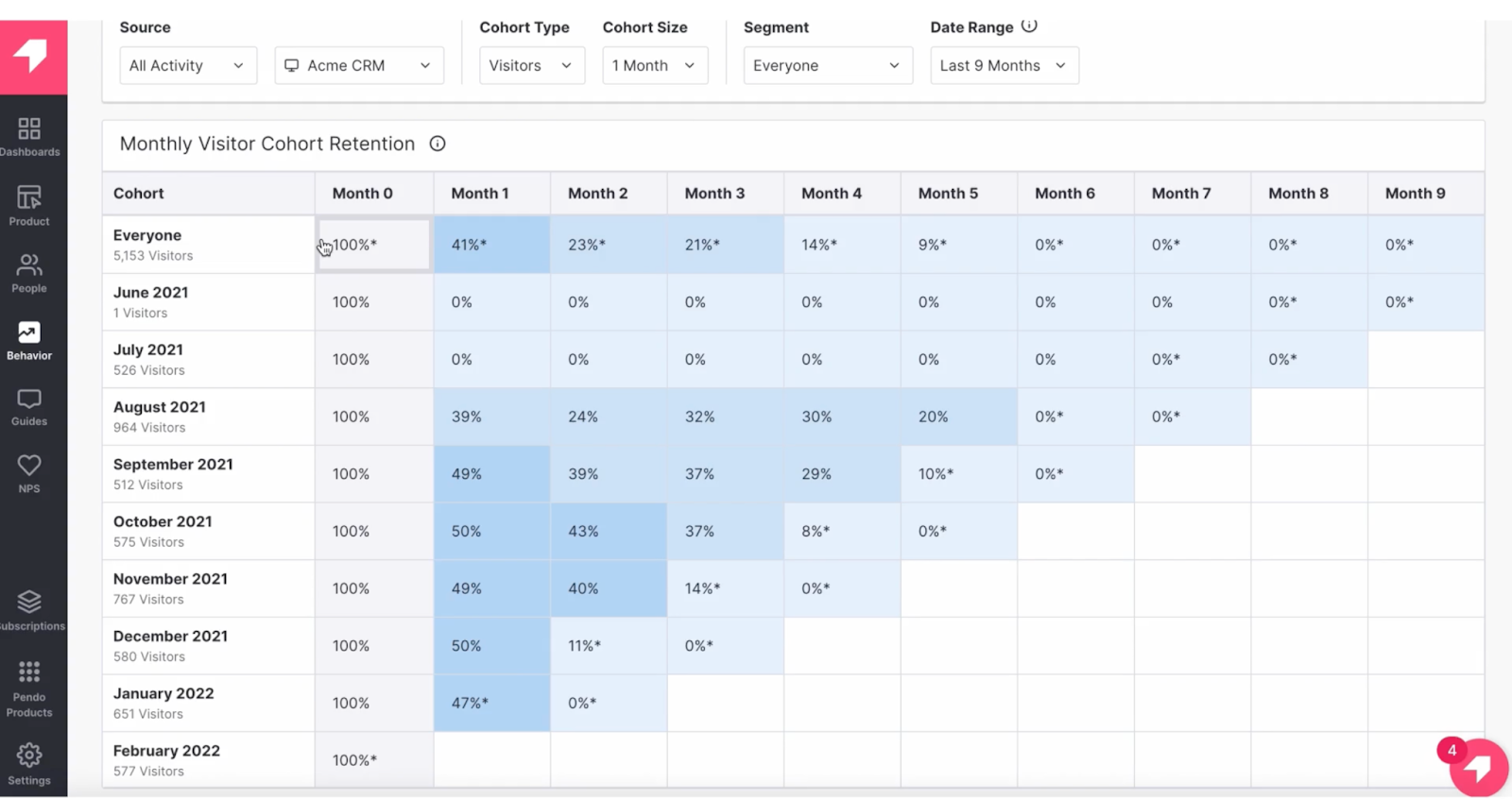Click August 2021 Month 4 30% cell
The width and height of the screenshot is (1512, 799).
(x=843, y=416)
